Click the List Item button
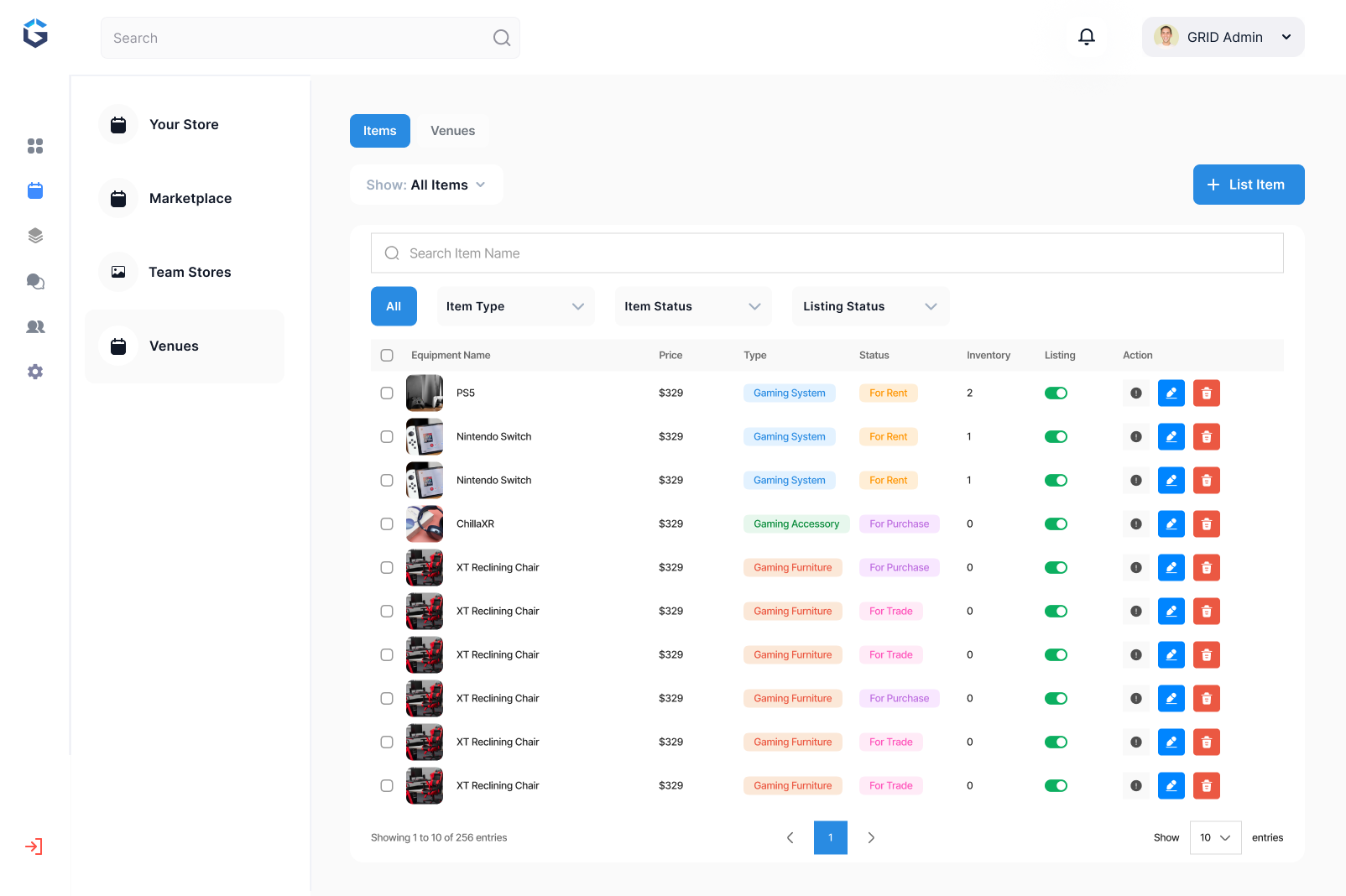Viewport: 1346px width, 896px height. point(1248,185)
